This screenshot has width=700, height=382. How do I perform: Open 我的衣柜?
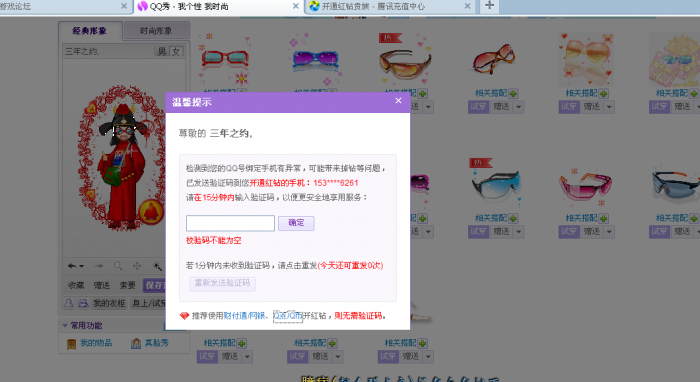pos(109,303)
